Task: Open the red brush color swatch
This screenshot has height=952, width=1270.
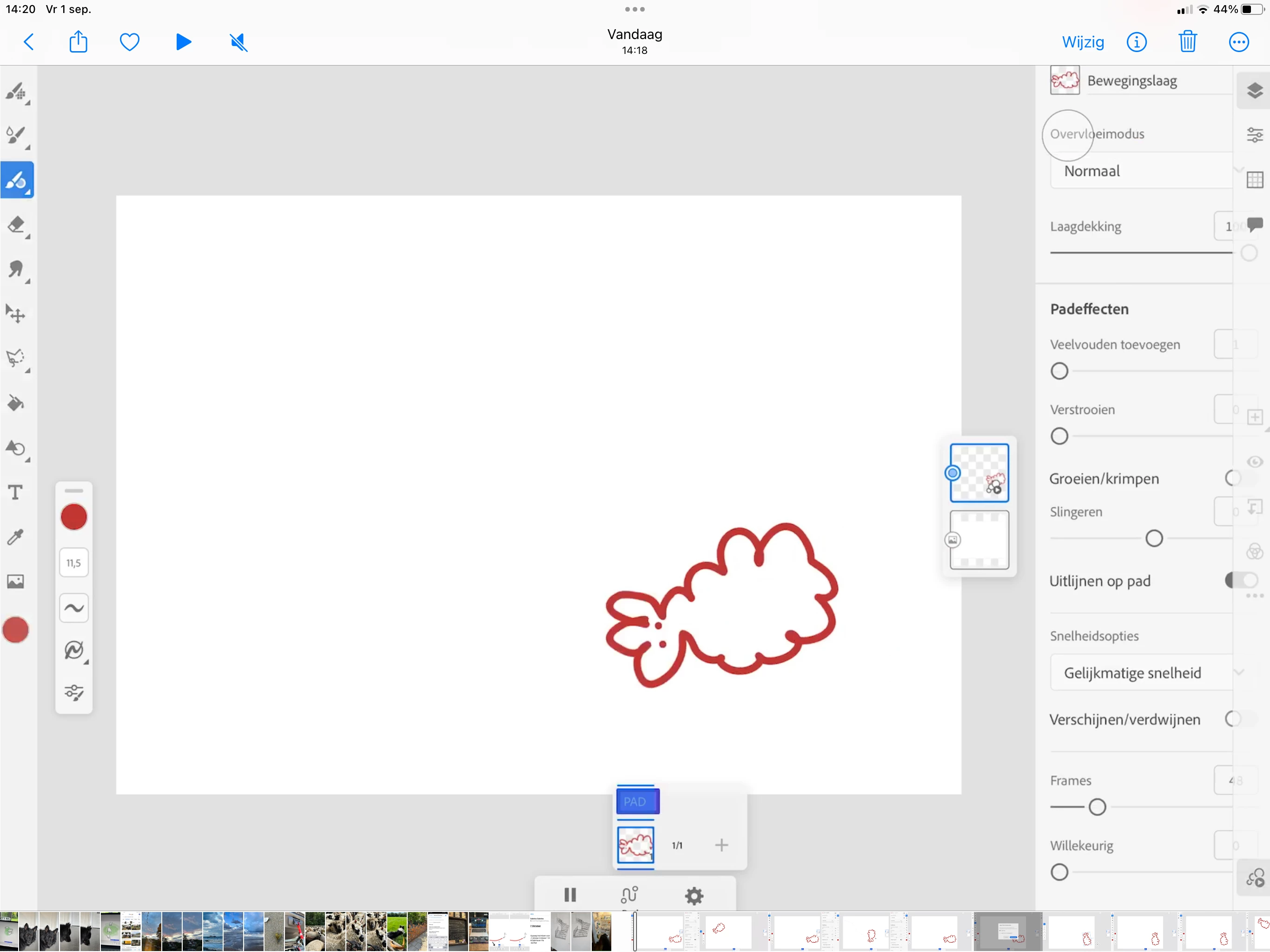Action: tap(74, 517)
